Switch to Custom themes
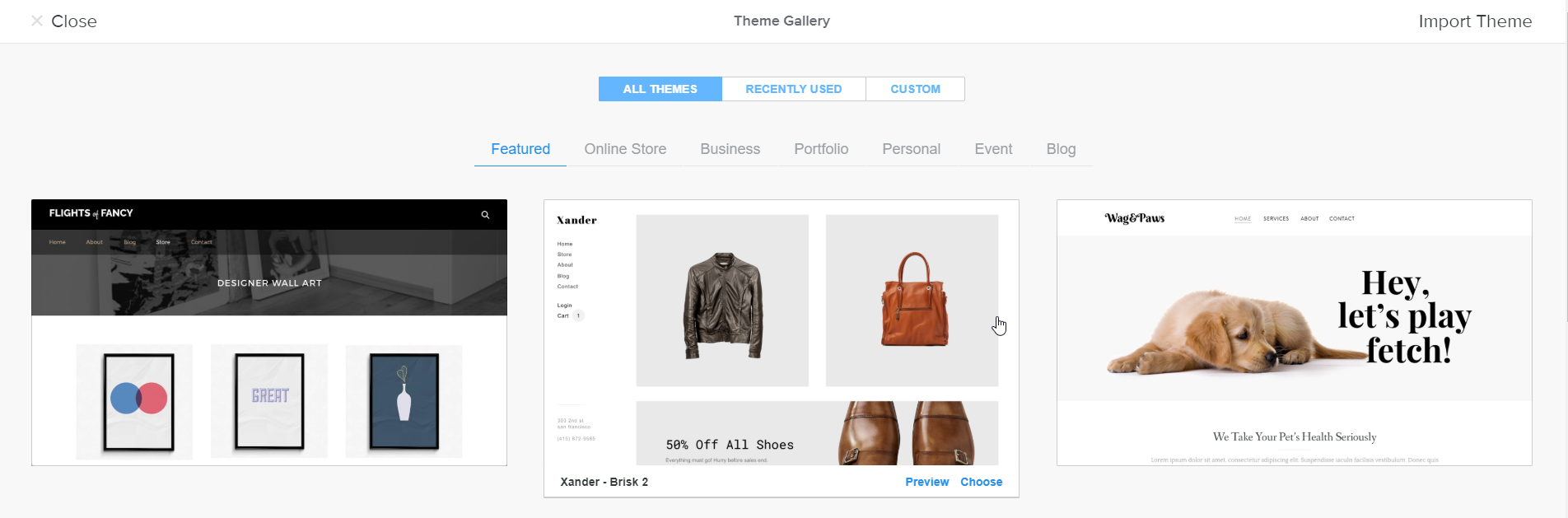The height and width of the screenshot is (518, 1568). pyautogui.click(x=915, y=89)
